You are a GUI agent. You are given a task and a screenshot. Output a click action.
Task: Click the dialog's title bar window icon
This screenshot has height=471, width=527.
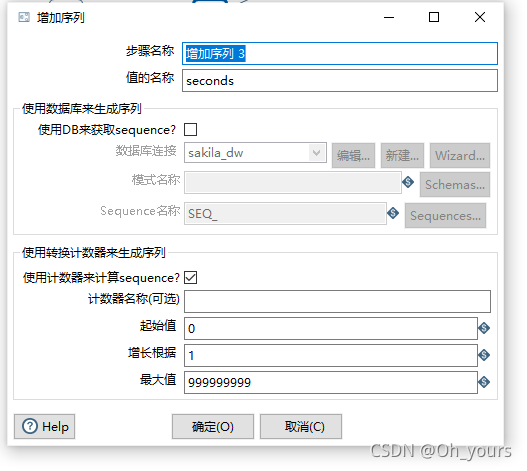click(x=24, y=17)
